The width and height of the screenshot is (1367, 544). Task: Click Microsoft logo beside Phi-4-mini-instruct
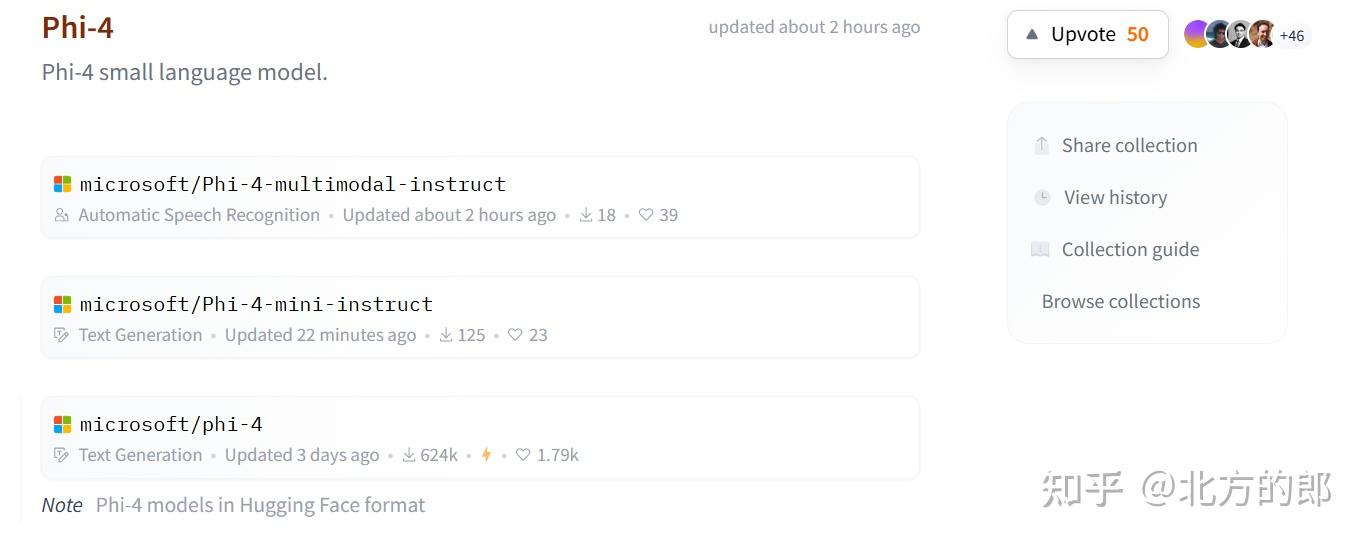coord(62,305)
